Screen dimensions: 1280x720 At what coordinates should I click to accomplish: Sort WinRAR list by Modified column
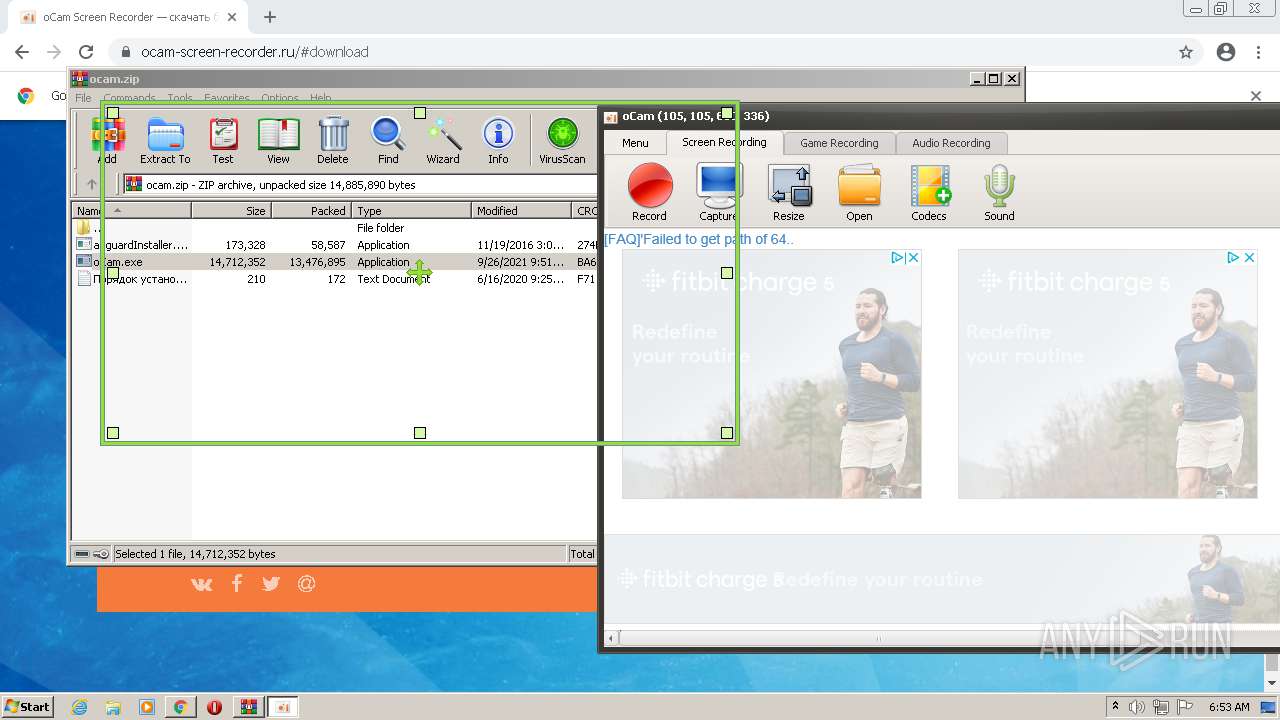[521, 211]
